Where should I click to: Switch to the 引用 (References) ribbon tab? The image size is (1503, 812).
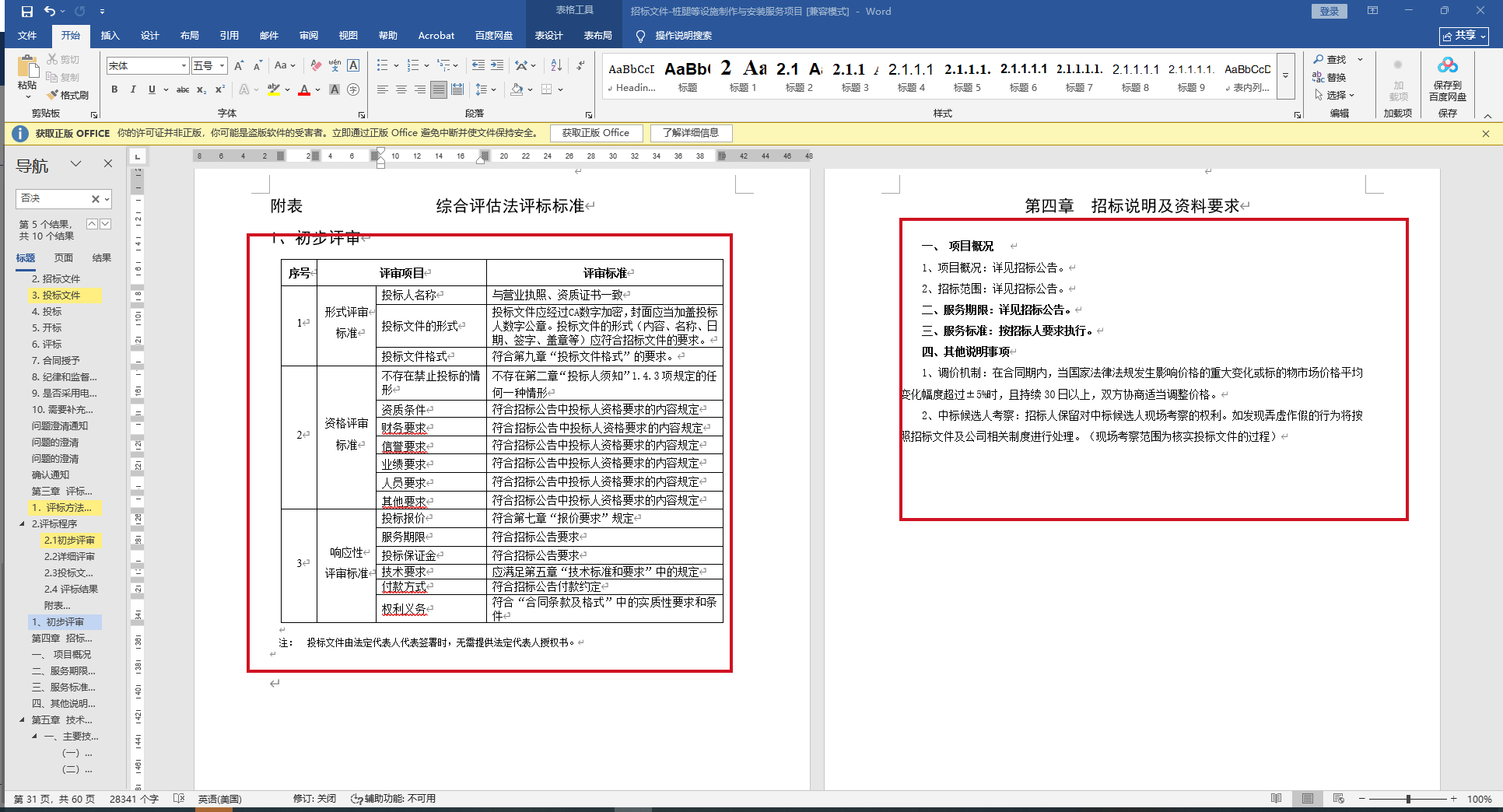tap(229, 36)
